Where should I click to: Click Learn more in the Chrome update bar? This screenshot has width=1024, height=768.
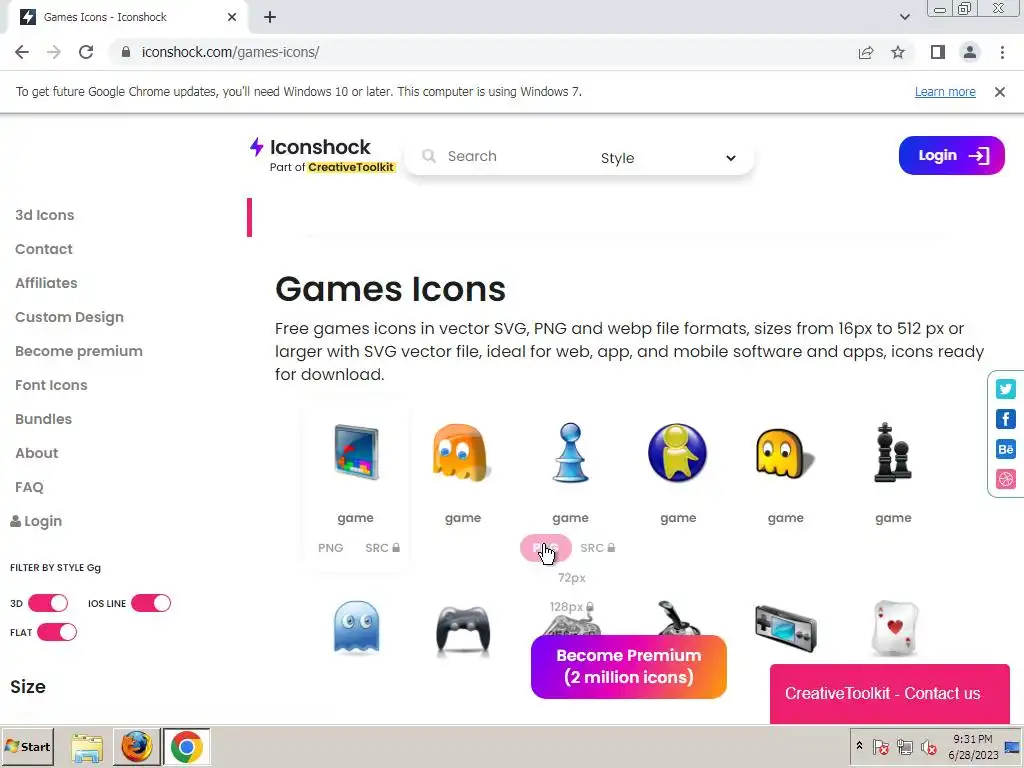pos(945,92)
